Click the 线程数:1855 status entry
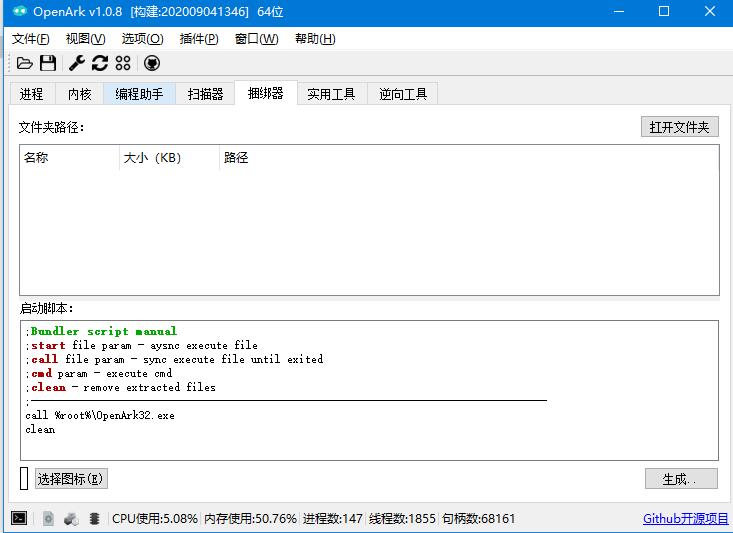Screen dimensions: 733x533 point(402,519)
